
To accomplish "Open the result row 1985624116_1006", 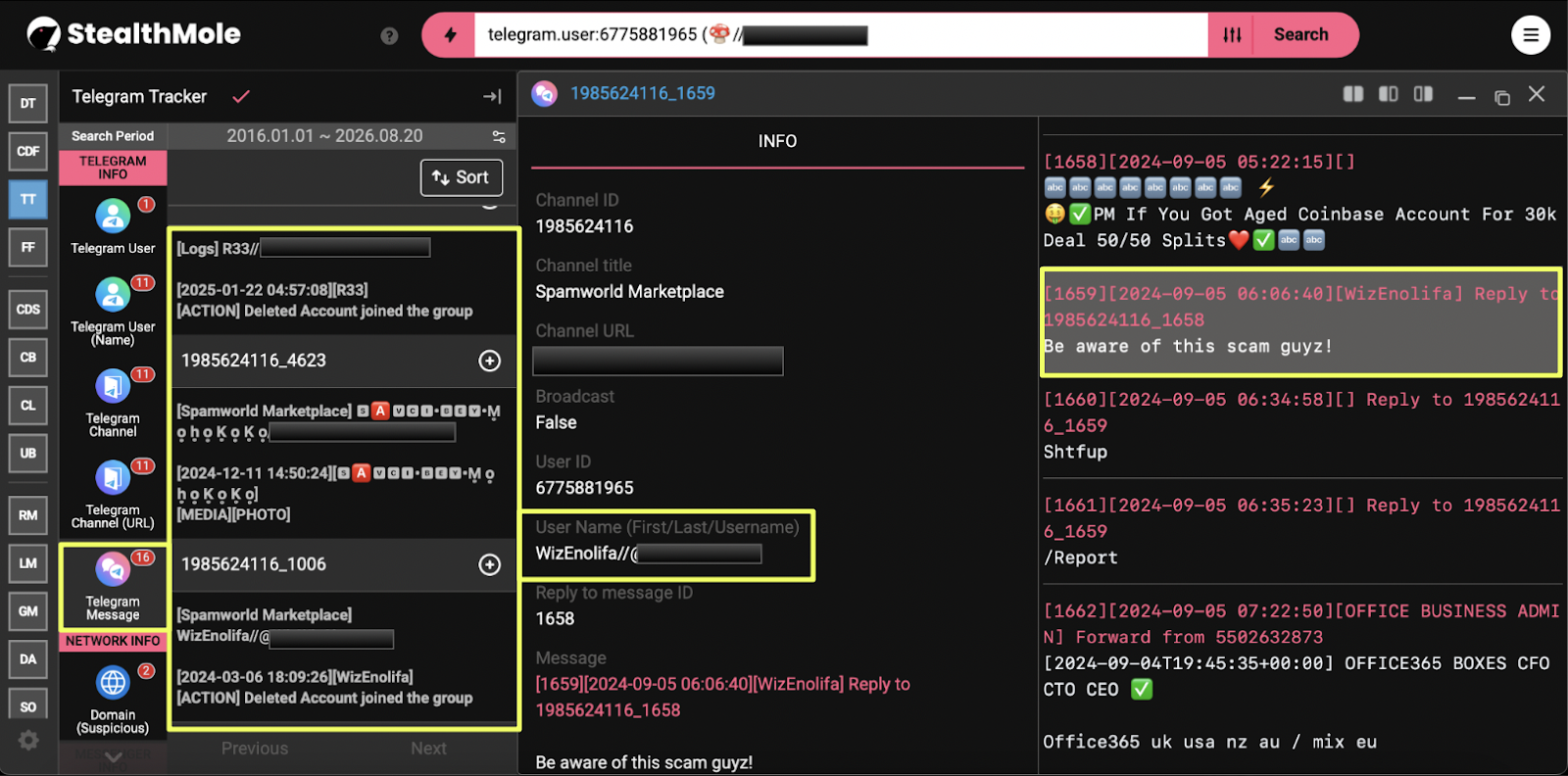I will 343,564.
